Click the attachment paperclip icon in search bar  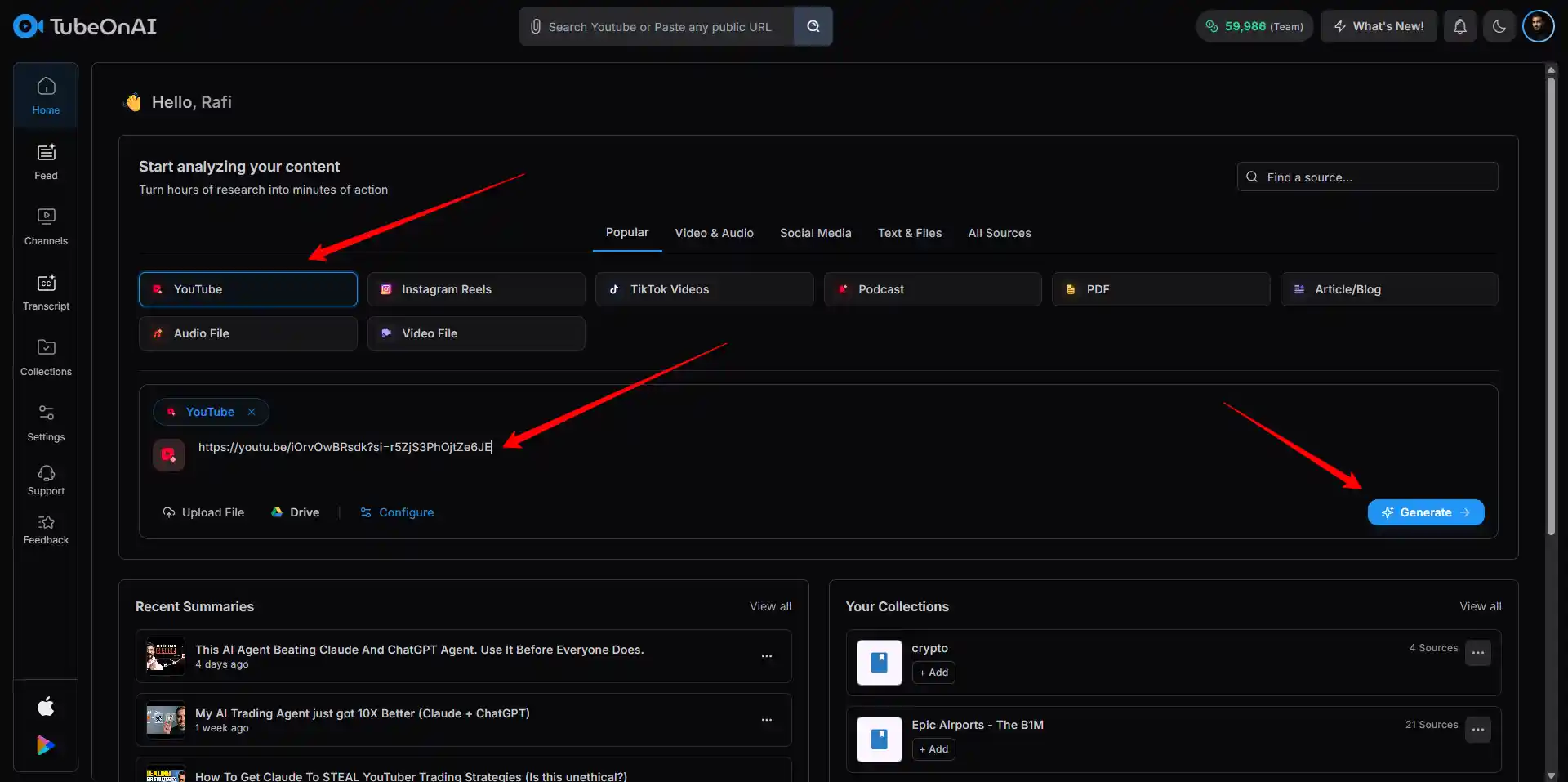tap(535, 27)
